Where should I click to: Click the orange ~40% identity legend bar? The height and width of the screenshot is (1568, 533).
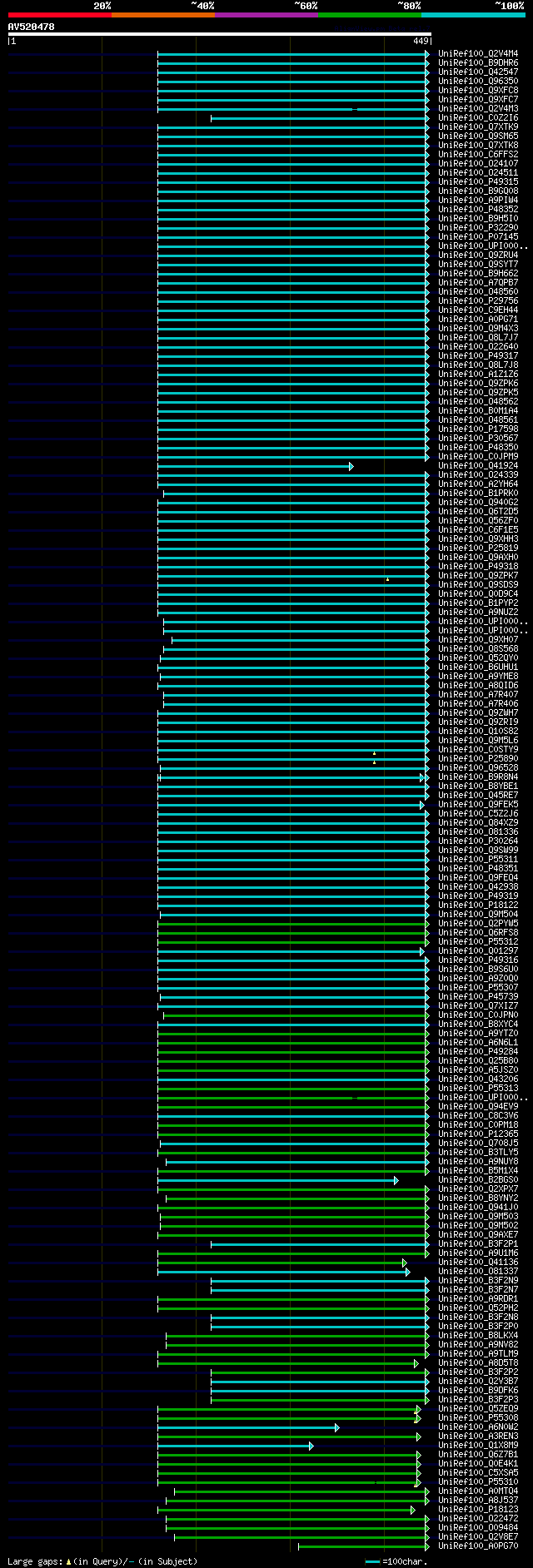162,15
